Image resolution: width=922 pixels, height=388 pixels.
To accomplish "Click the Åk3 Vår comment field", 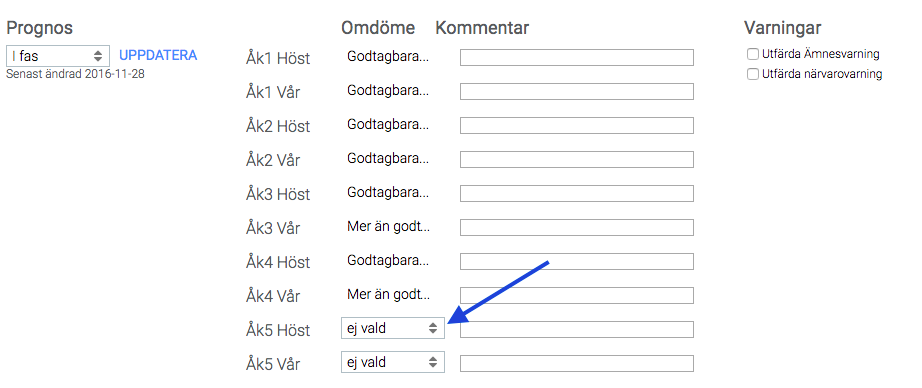I will tap(576, 228).
